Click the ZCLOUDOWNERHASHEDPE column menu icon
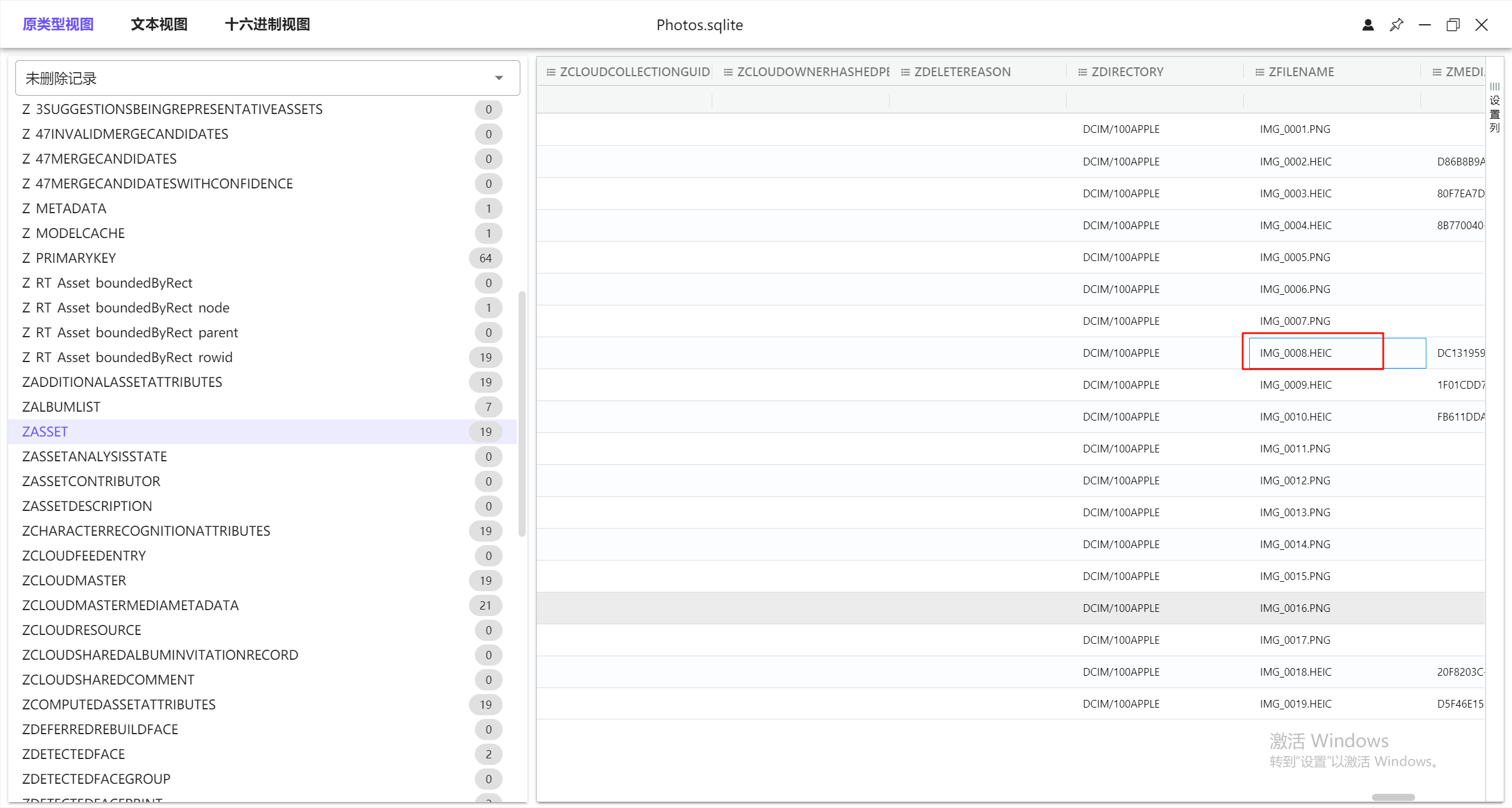 click(x=728, y=72)
